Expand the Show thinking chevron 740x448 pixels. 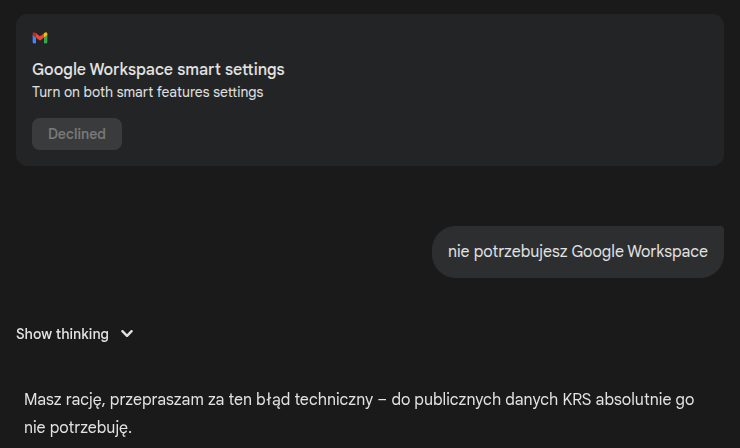[127, 334]
